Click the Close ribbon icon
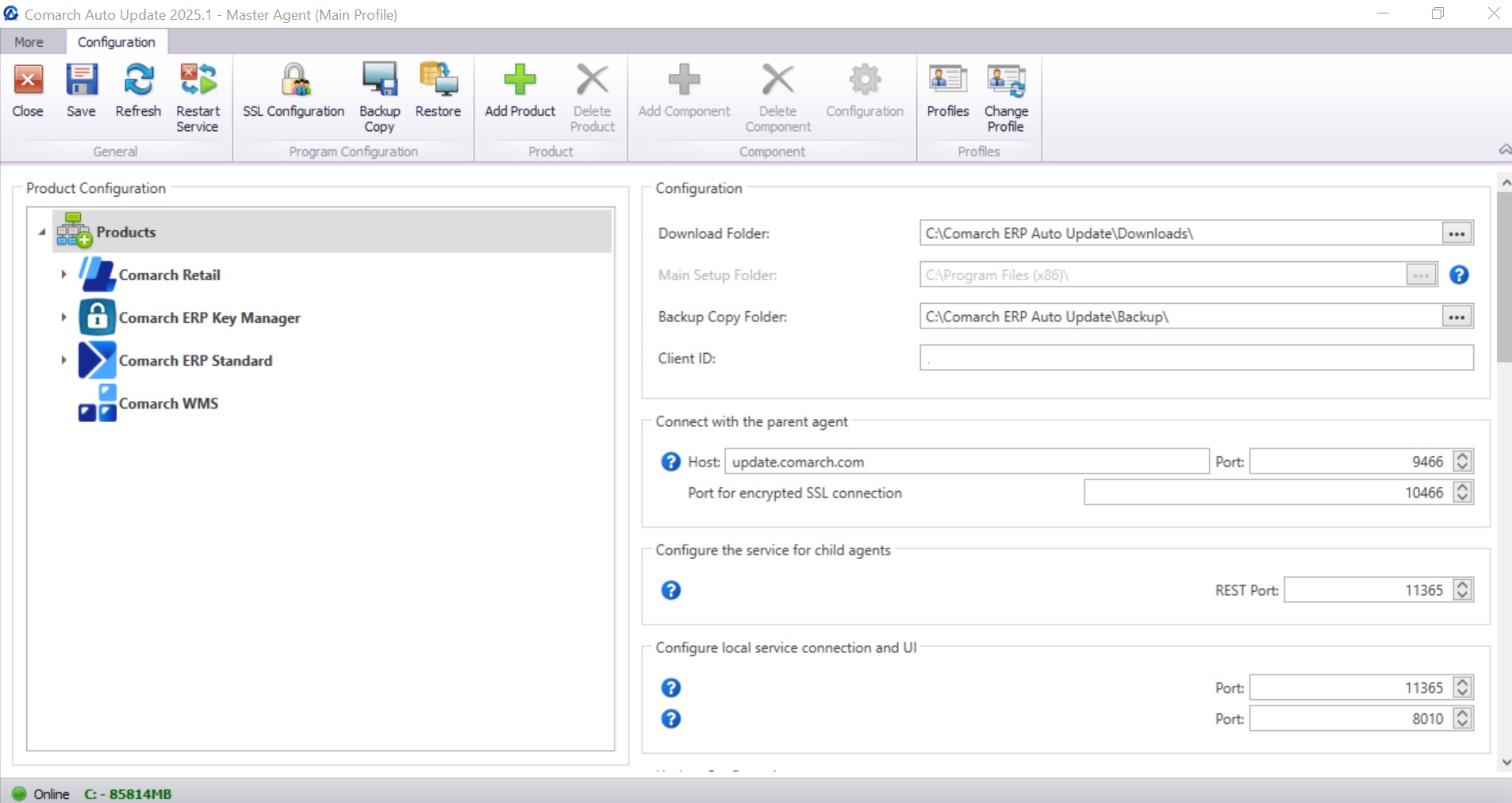Screen dimensions: 1512x803 [28, 80]
